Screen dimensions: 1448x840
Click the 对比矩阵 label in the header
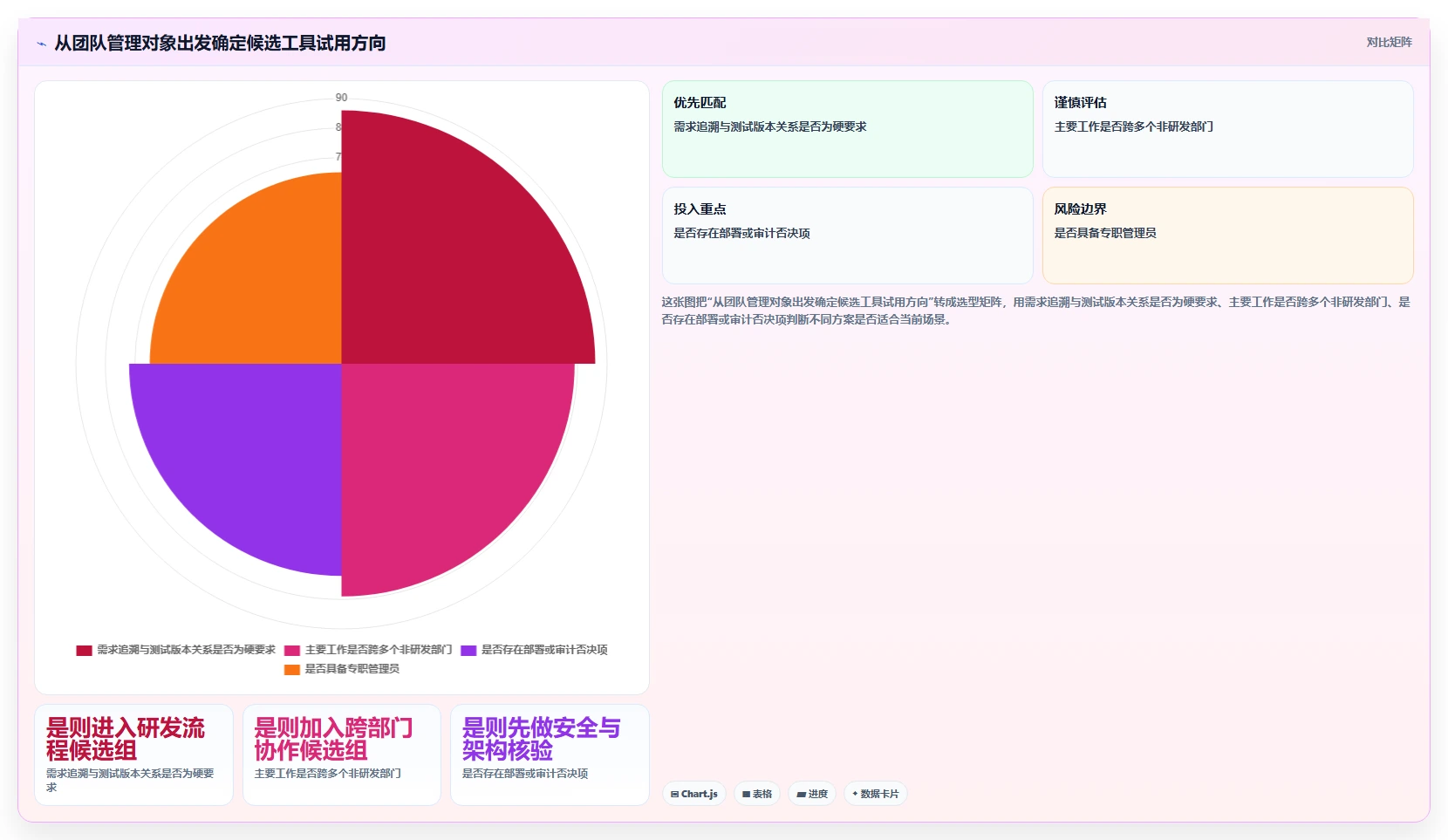coord(1389,42)
